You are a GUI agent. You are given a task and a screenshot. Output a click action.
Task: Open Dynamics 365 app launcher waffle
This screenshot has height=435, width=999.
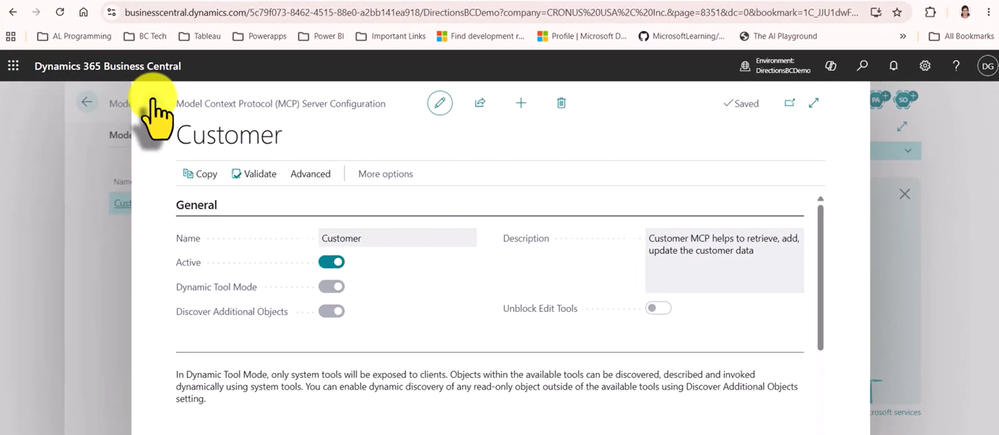(x=13, y=66)
